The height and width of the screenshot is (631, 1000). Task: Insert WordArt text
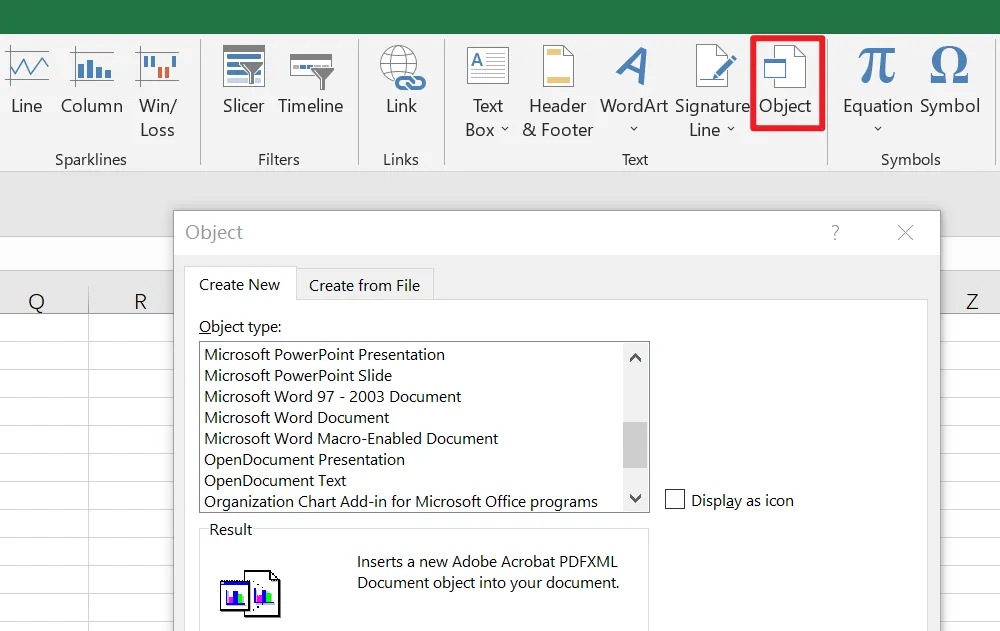point(634,89)
